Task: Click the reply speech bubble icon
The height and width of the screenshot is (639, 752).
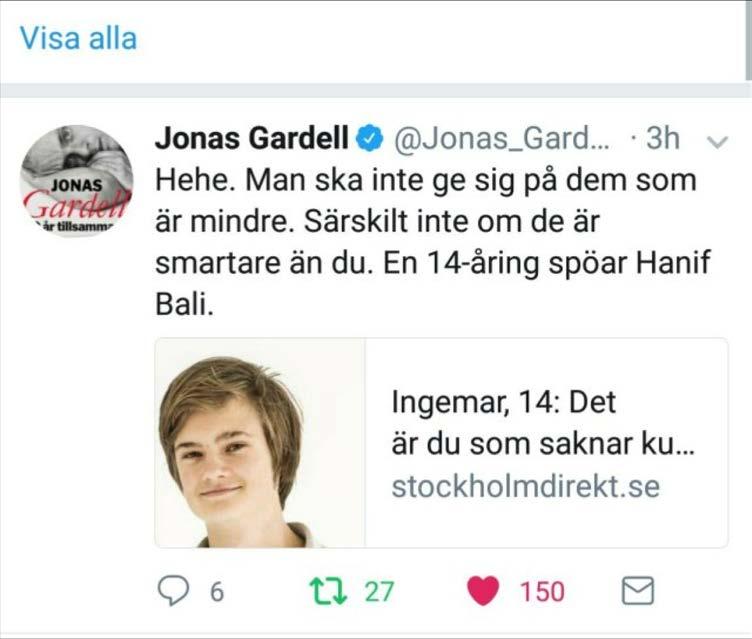Action: tap(173, 591)
